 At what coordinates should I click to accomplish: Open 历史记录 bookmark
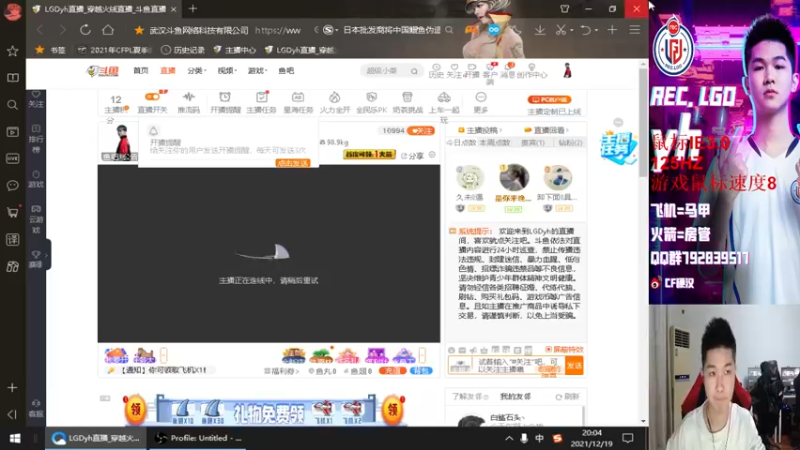(x=183, y=50)
